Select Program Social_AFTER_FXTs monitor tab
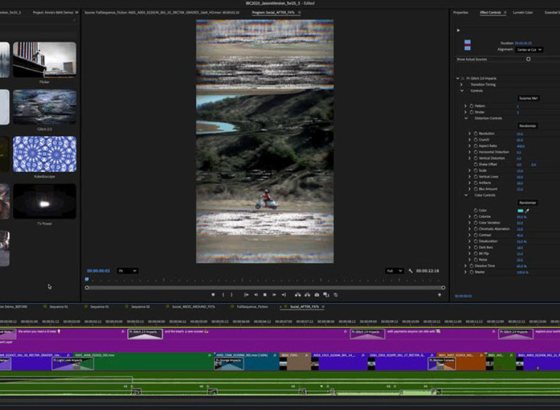The image size is (560, 410). tap(273, 12)
